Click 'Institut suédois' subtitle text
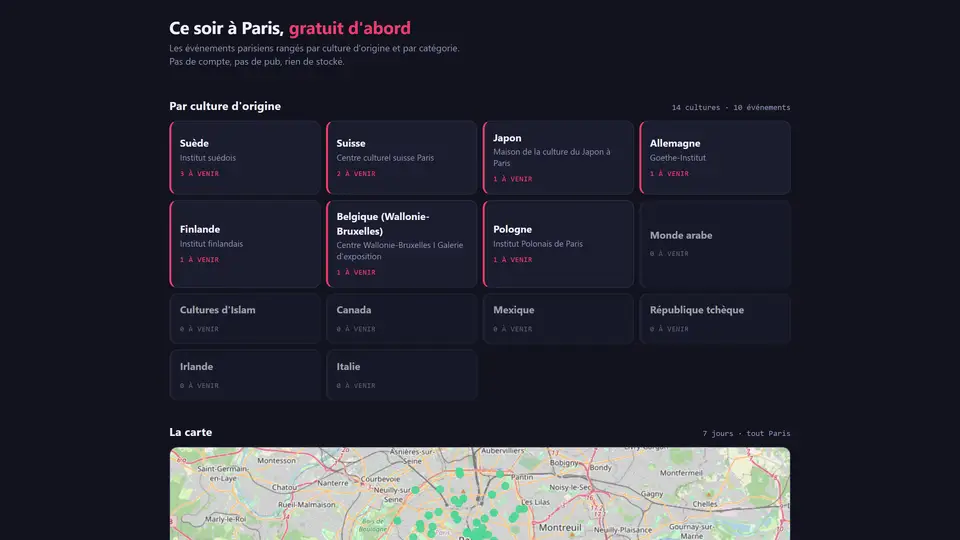Viewport: 960px width, 540px height. coord(208,157)
